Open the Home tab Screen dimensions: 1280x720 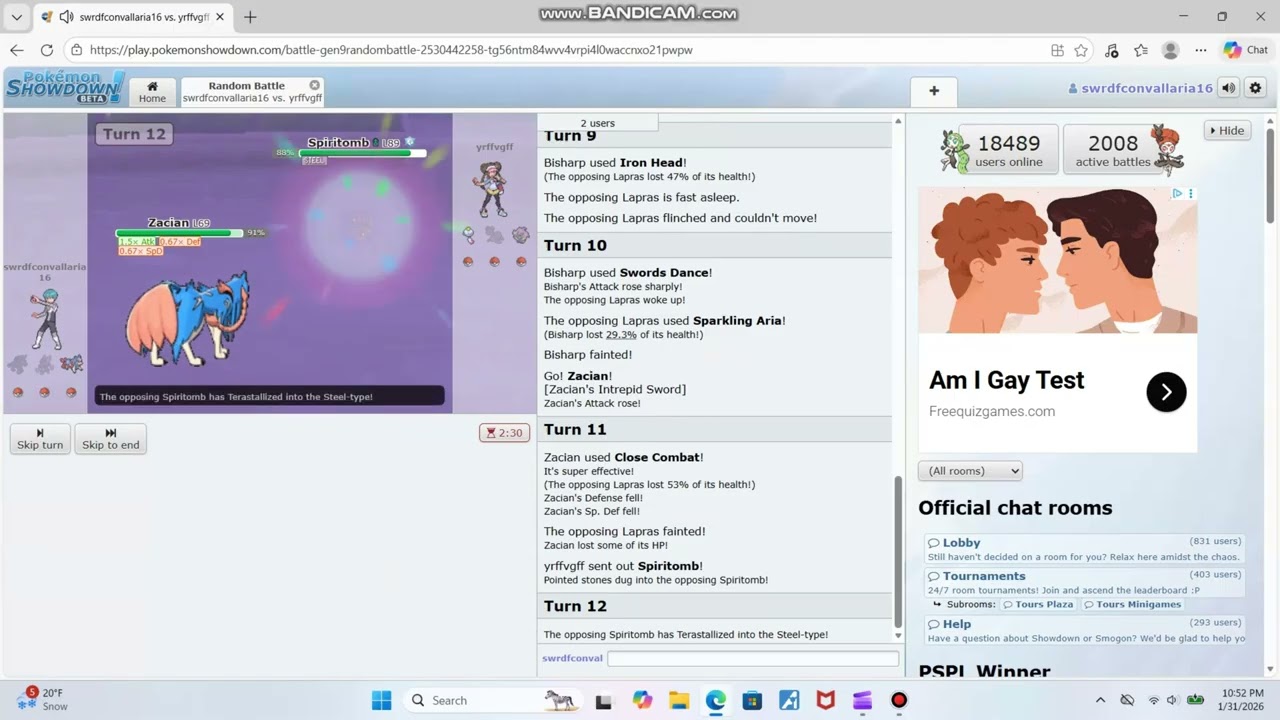click(152, 92)
